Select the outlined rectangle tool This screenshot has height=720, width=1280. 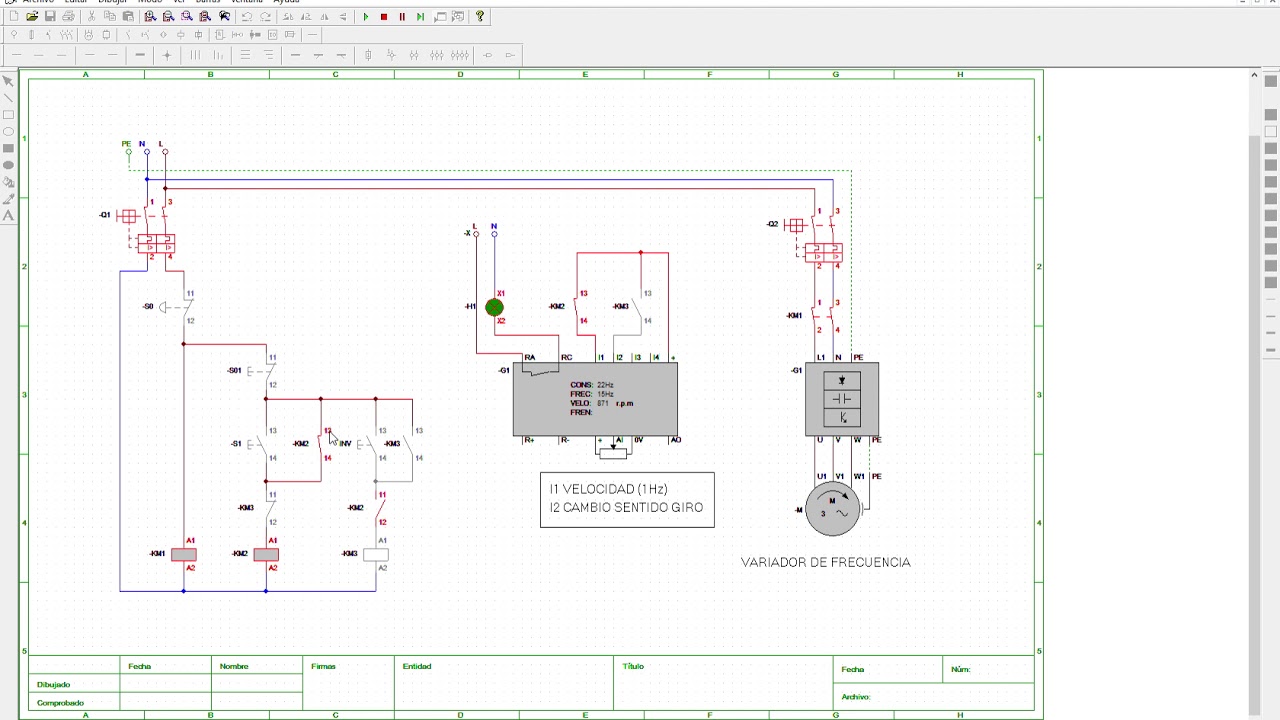pyautogui.click(x=8, y=115)
